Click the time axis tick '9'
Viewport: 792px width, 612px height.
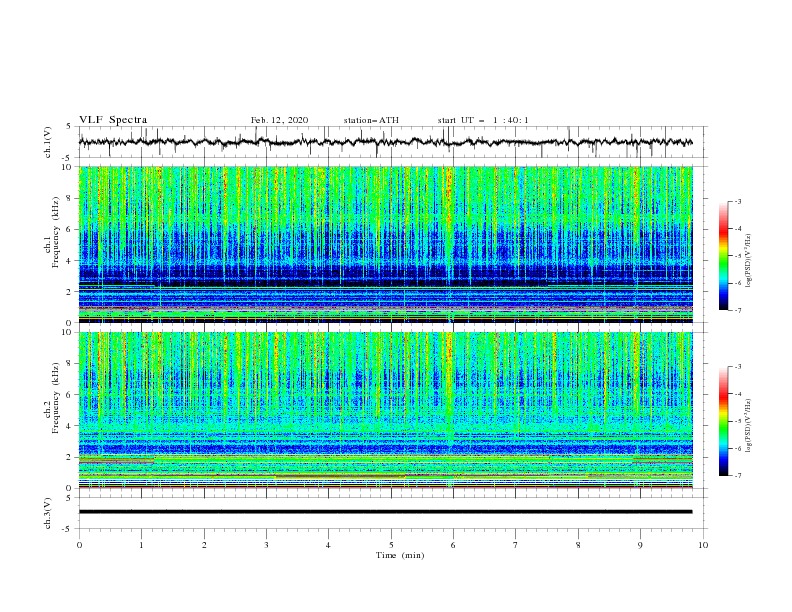coord(640,545)
